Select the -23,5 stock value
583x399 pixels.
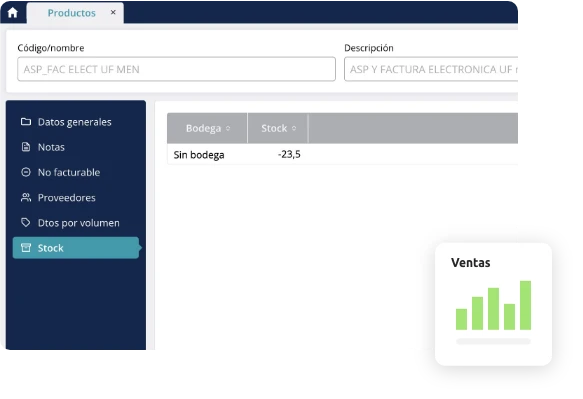click(x=289, y=154)
